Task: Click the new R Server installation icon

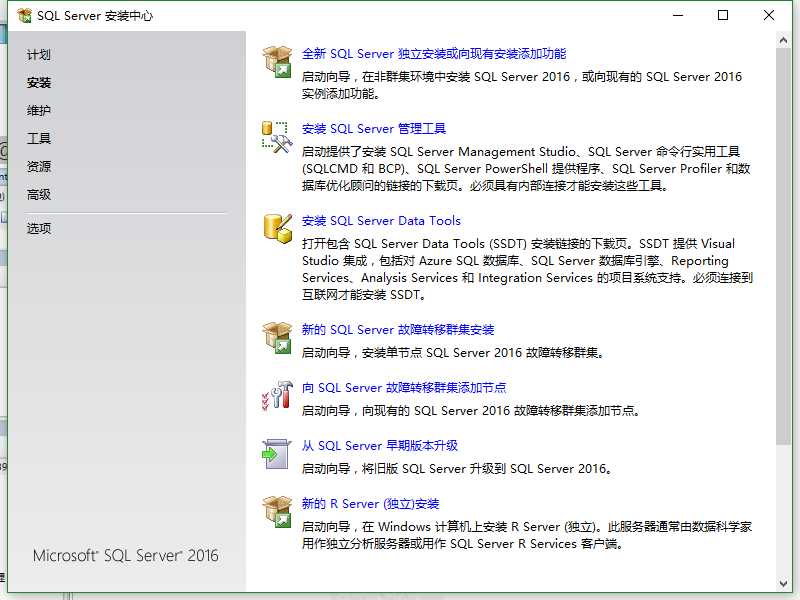Action: [x=277, y=511]
